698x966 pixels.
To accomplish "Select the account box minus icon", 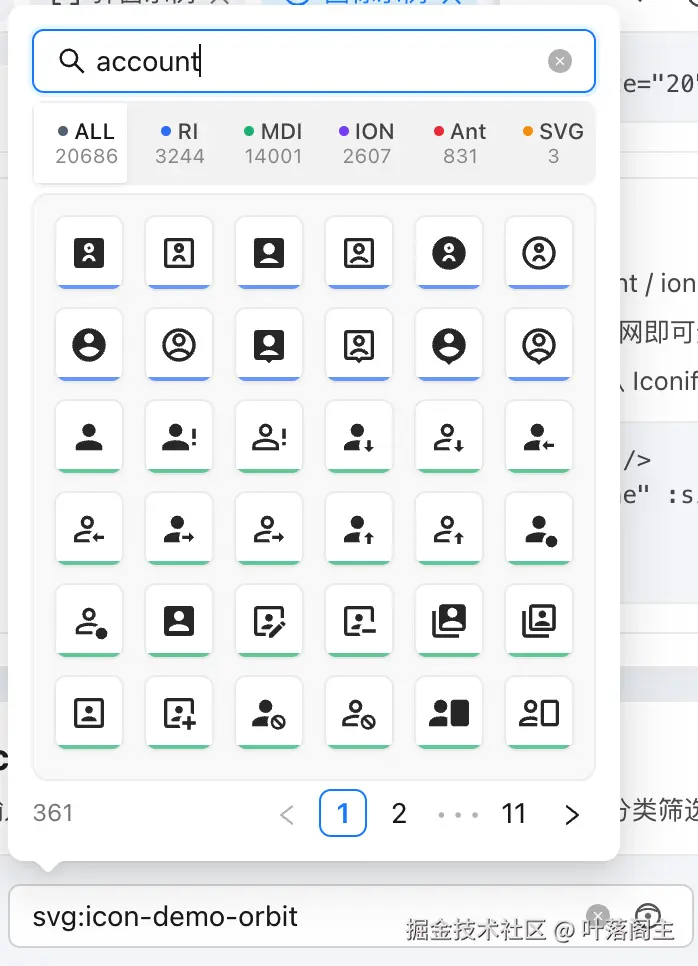I will [359, 621].
